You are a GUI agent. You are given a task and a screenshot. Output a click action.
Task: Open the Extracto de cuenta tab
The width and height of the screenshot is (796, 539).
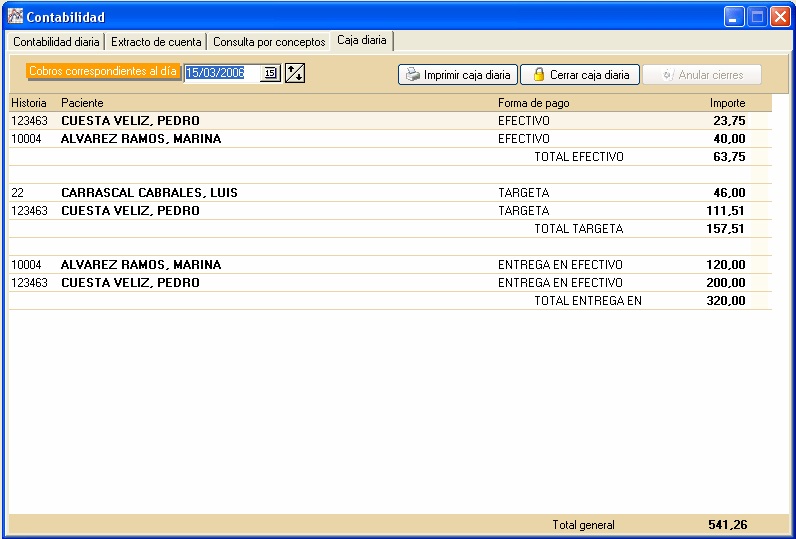coord(156,42)
